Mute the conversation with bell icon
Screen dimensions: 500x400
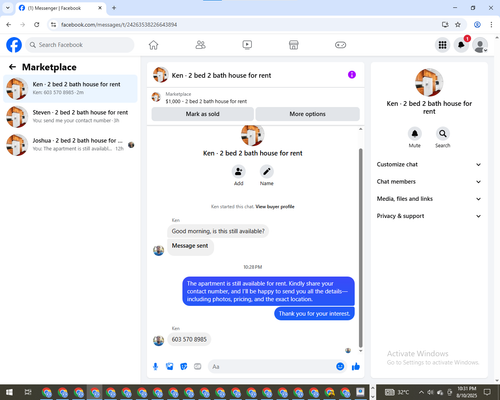coord(415,134)
